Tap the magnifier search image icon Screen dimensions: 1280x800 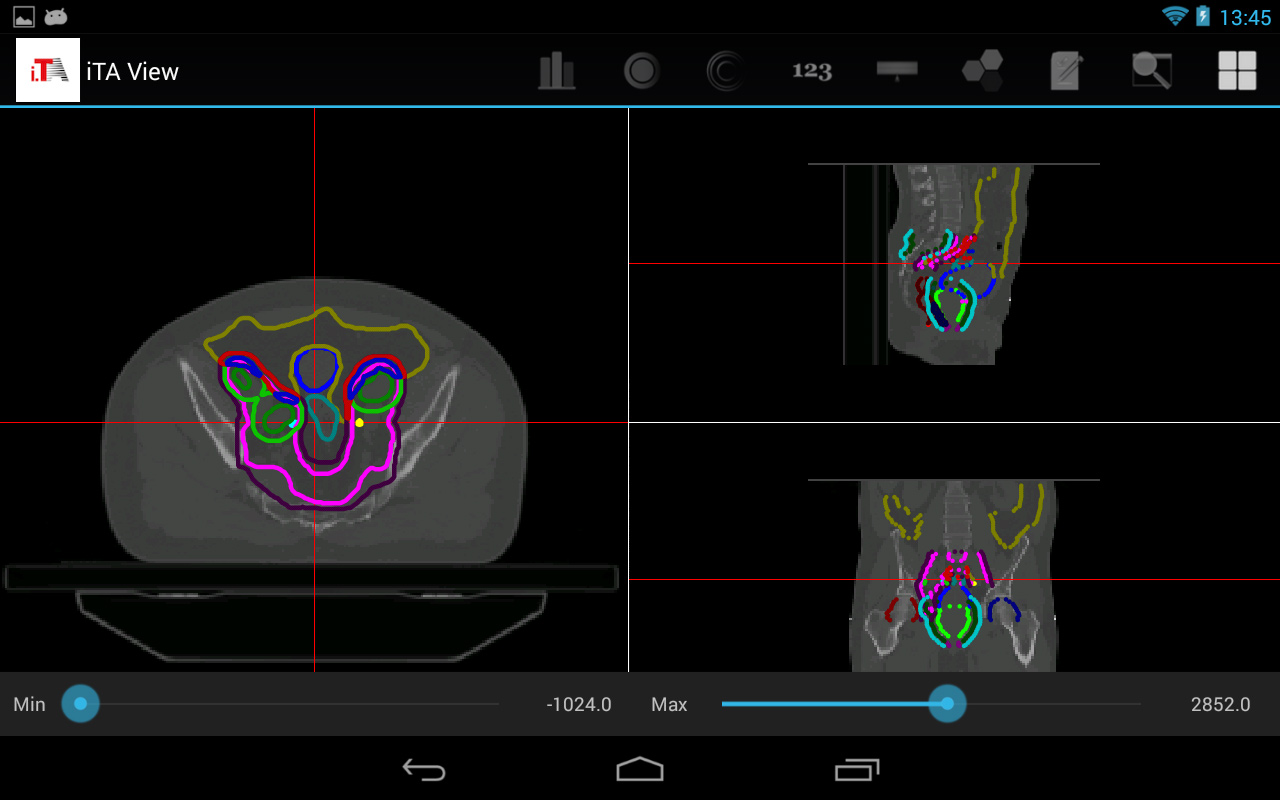(x=1151, y=71)
